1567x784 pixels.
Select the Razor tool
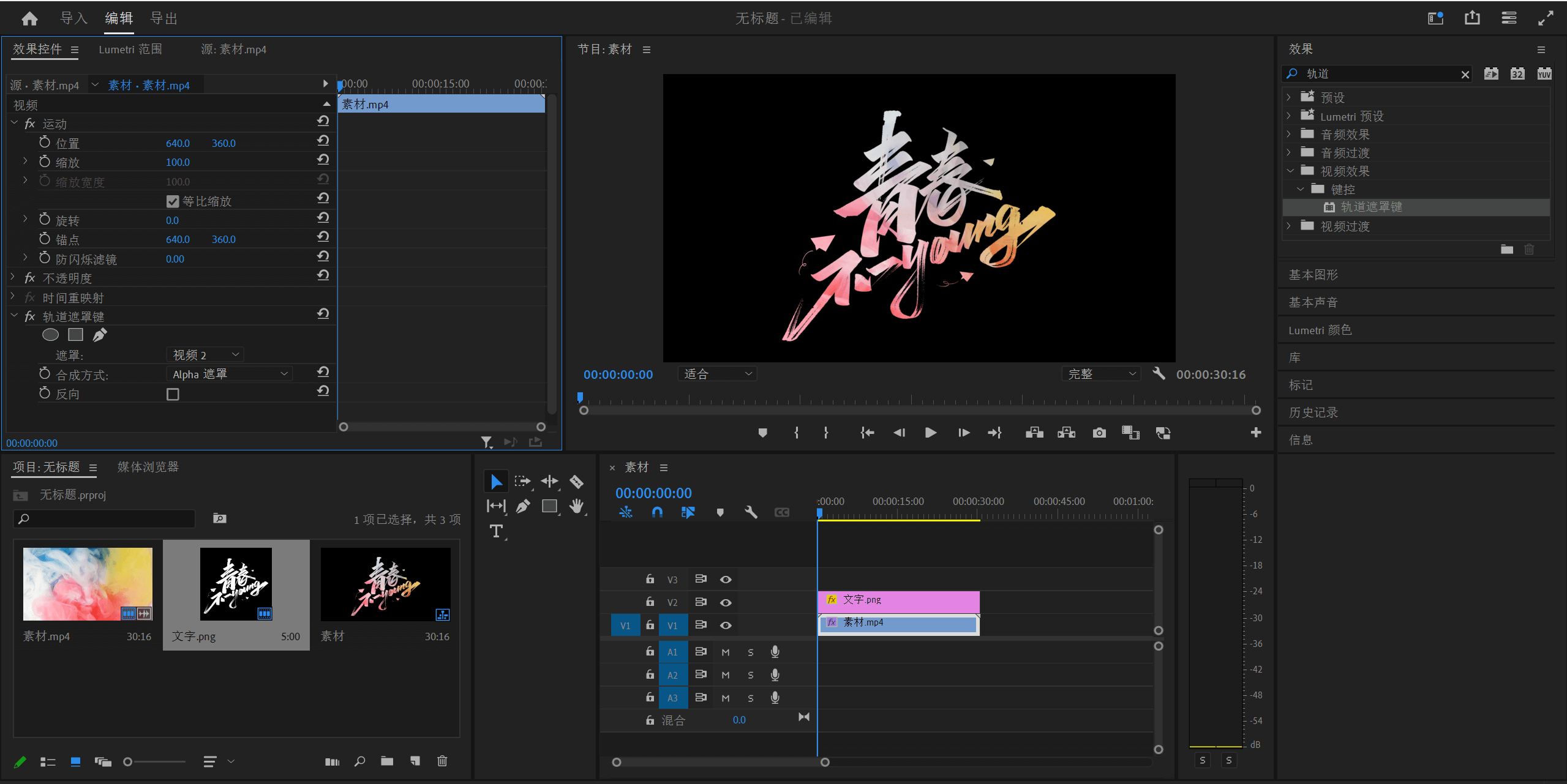[576, 482]
